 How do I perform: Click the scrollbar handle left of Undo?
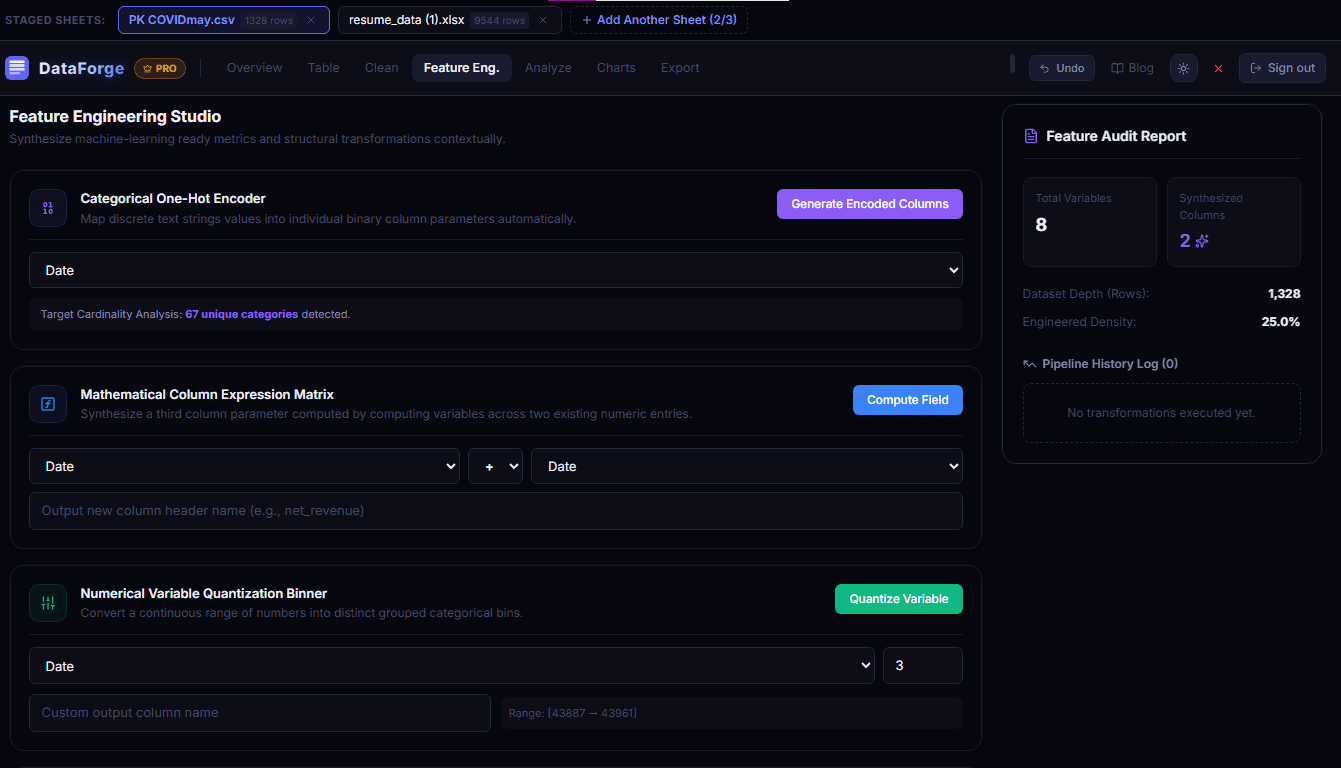coord(1012,64)
